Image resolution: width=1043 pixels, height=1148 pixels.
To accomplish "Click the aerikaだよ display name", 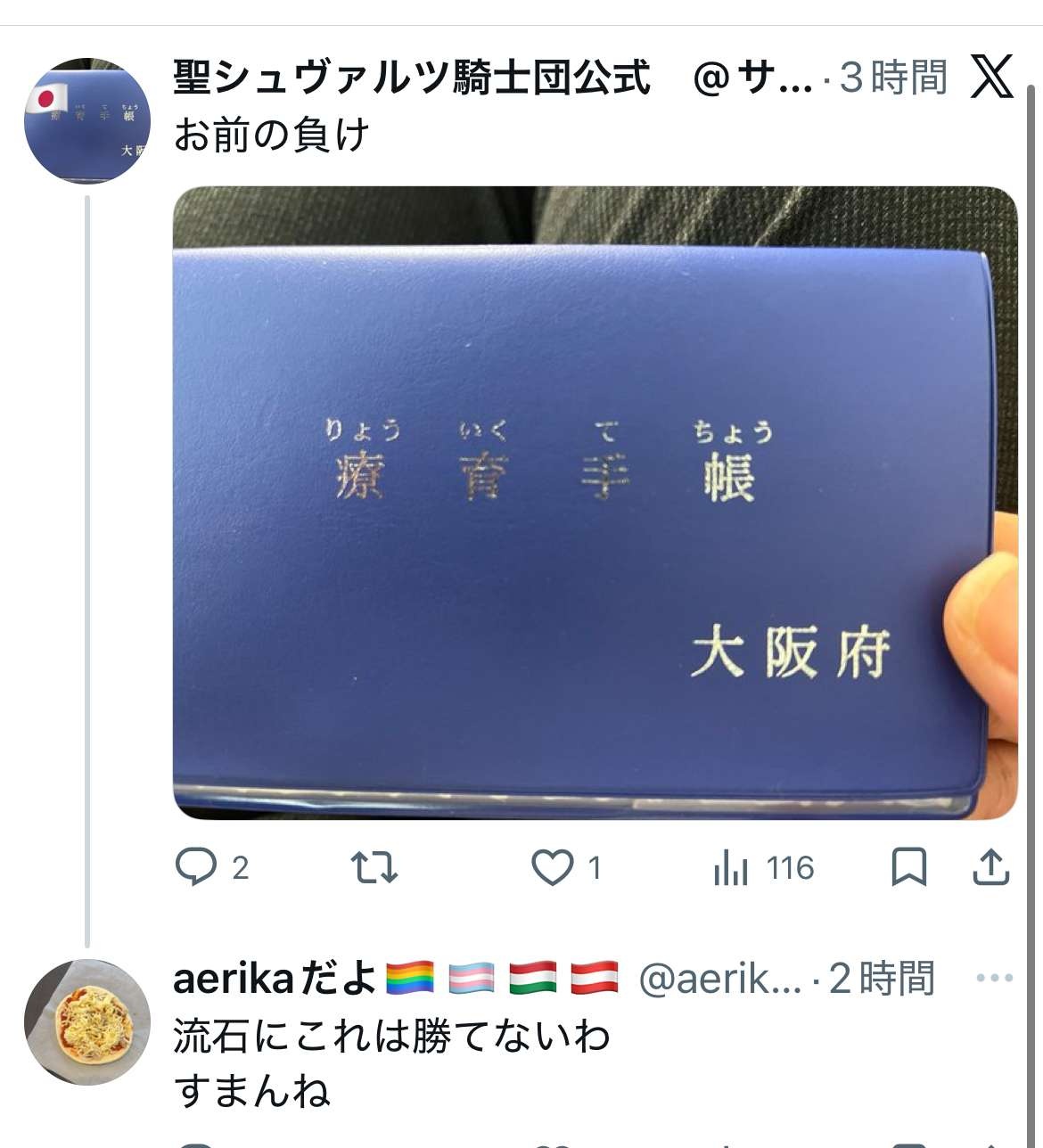I will pyautogui.click(x=275, y=978).
